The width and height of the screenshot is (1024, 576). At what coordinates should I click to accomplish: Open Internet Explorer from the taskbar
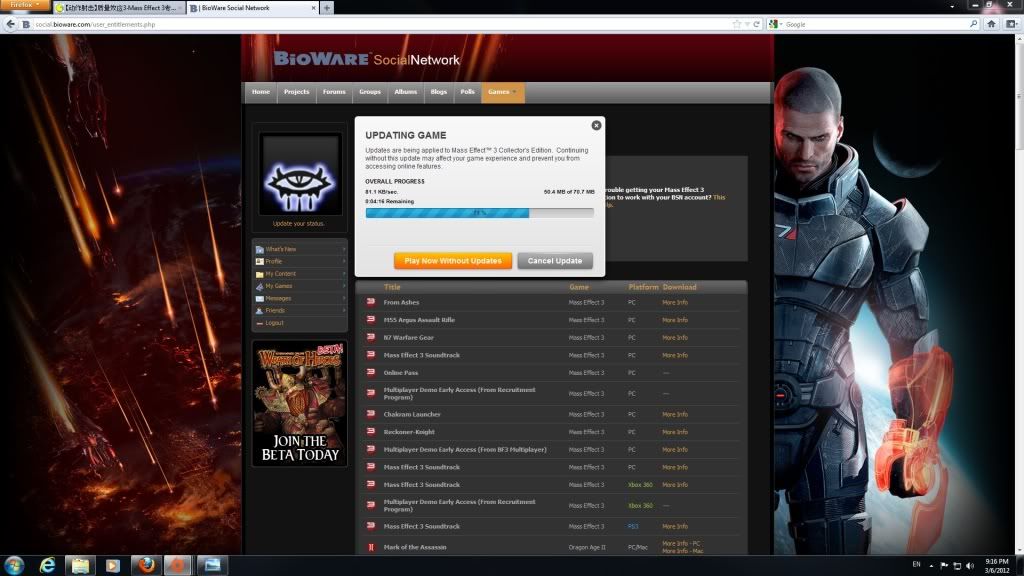coord(46,565)
